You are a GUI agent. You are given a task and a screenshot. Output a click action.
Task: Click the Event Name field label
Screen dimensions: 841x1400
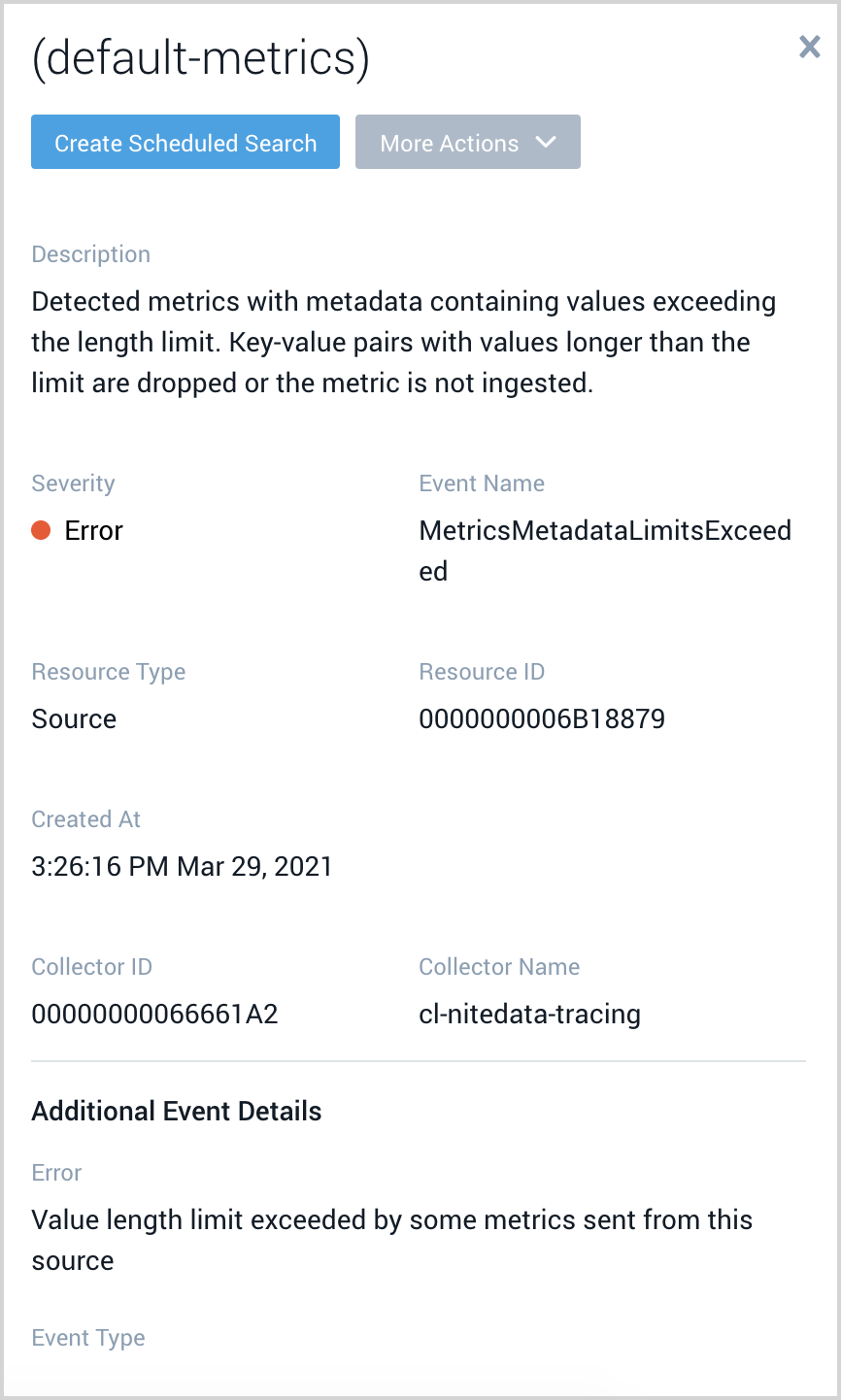pyautogui.click(x=482, y=483)
